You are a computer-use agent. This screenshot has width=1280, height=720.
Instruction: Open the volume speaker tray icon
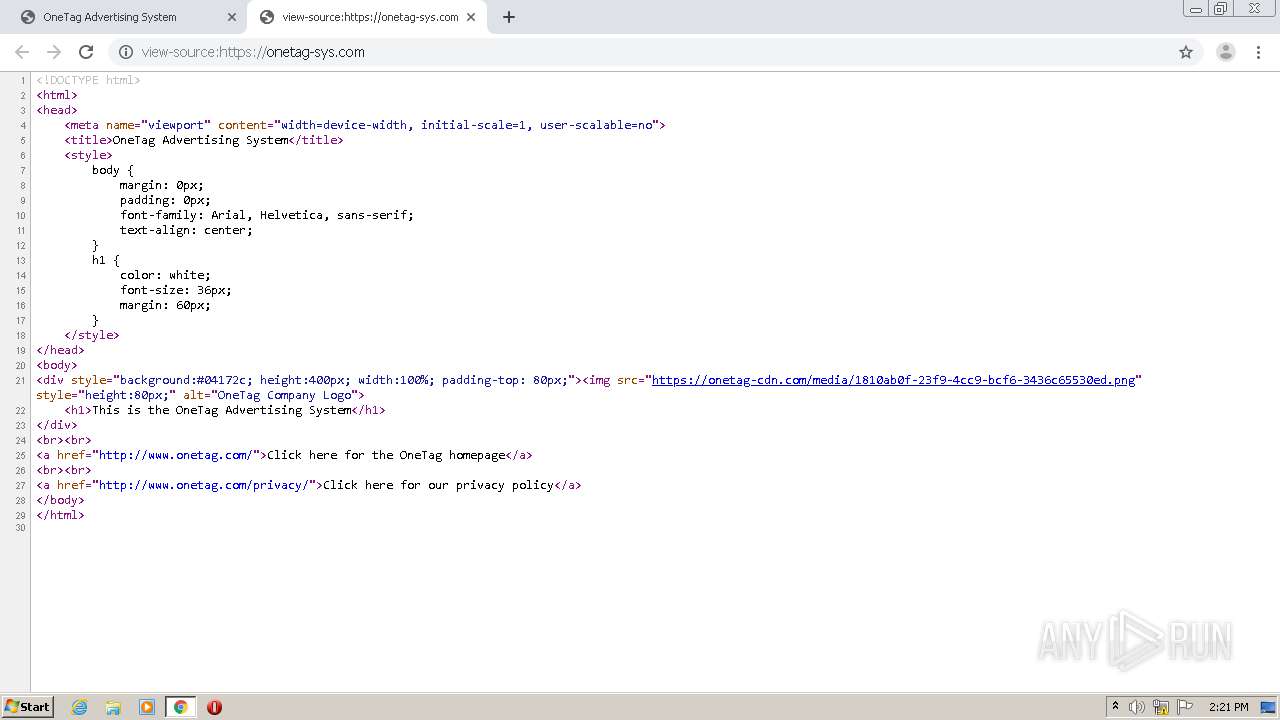[1137, 707]
